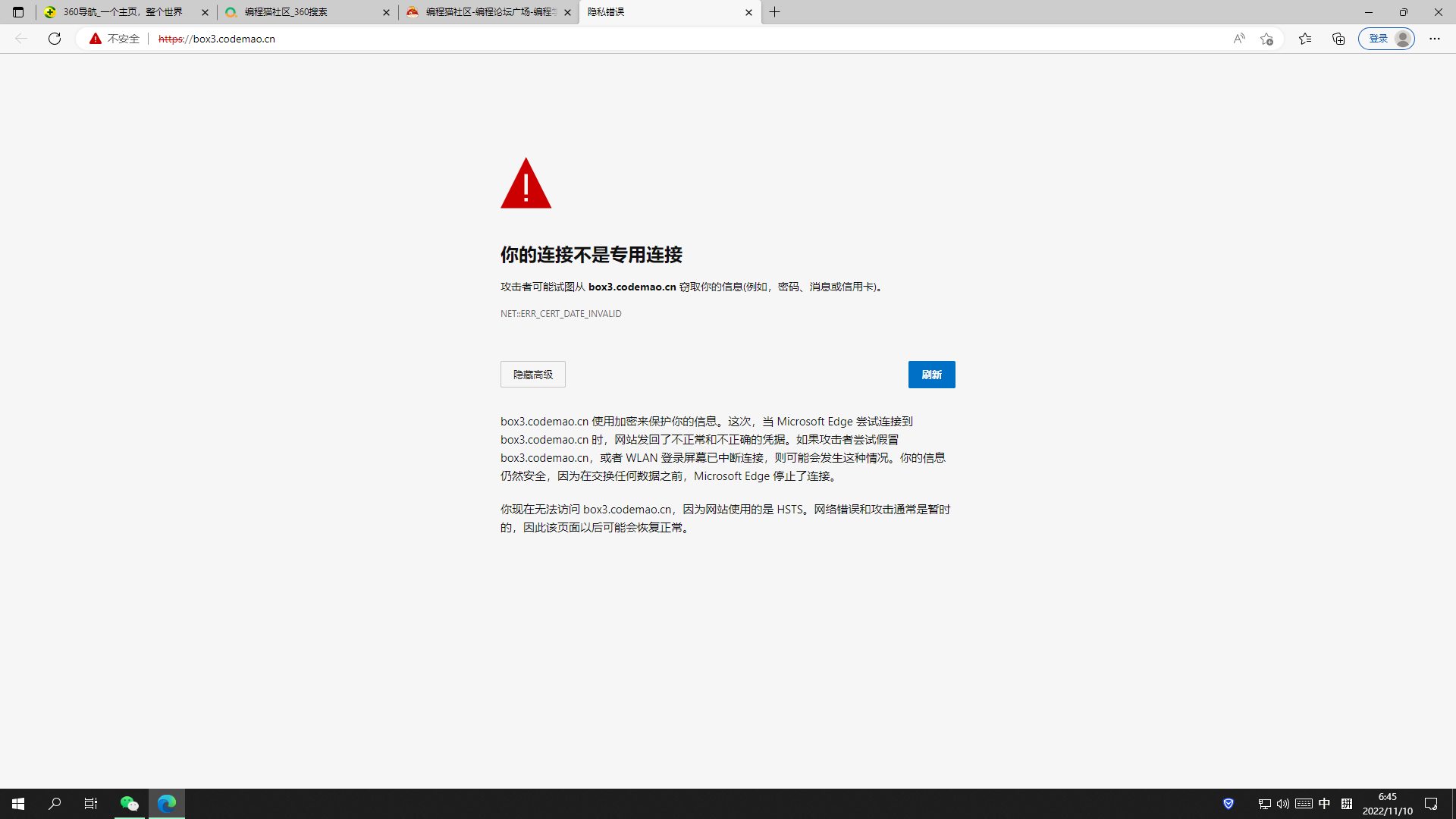Open the clock showing 6:45 2022/11/10
The image size is (1456, 819).
click(1388, 804)
